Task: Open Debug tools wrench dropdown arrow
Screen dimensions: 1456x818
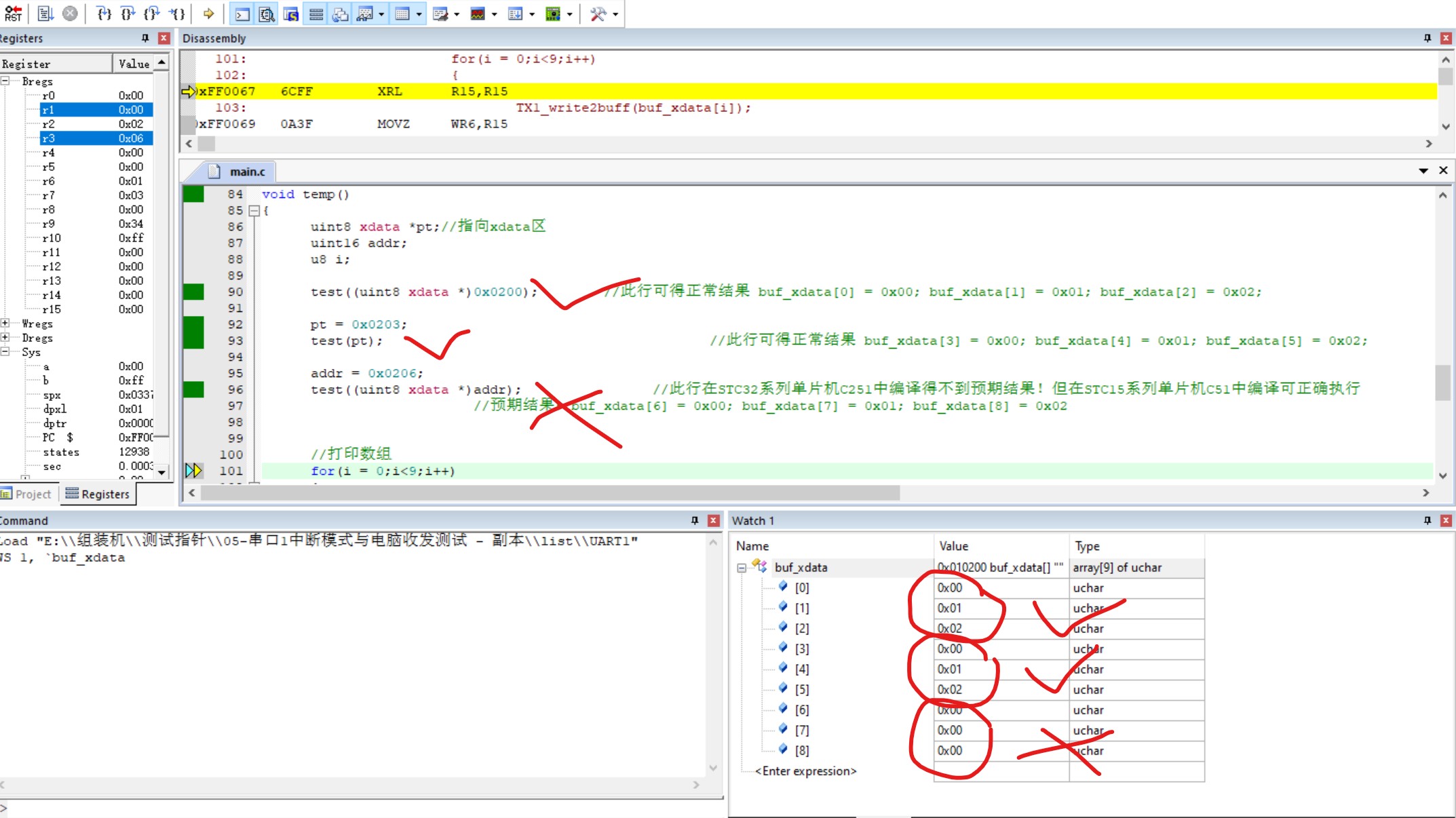Action: [615, 14]
